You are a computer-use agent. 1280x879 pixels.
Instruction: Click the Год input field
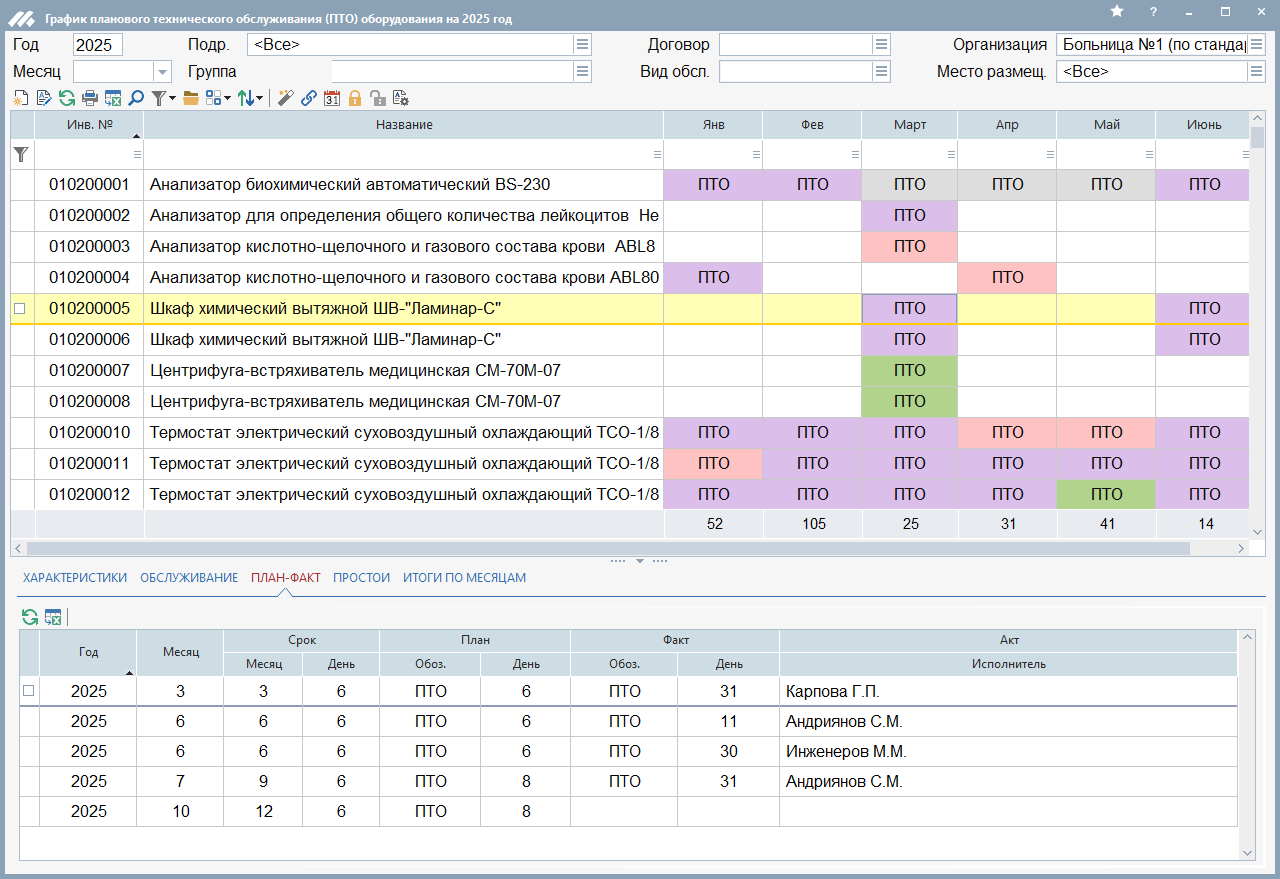97,45
